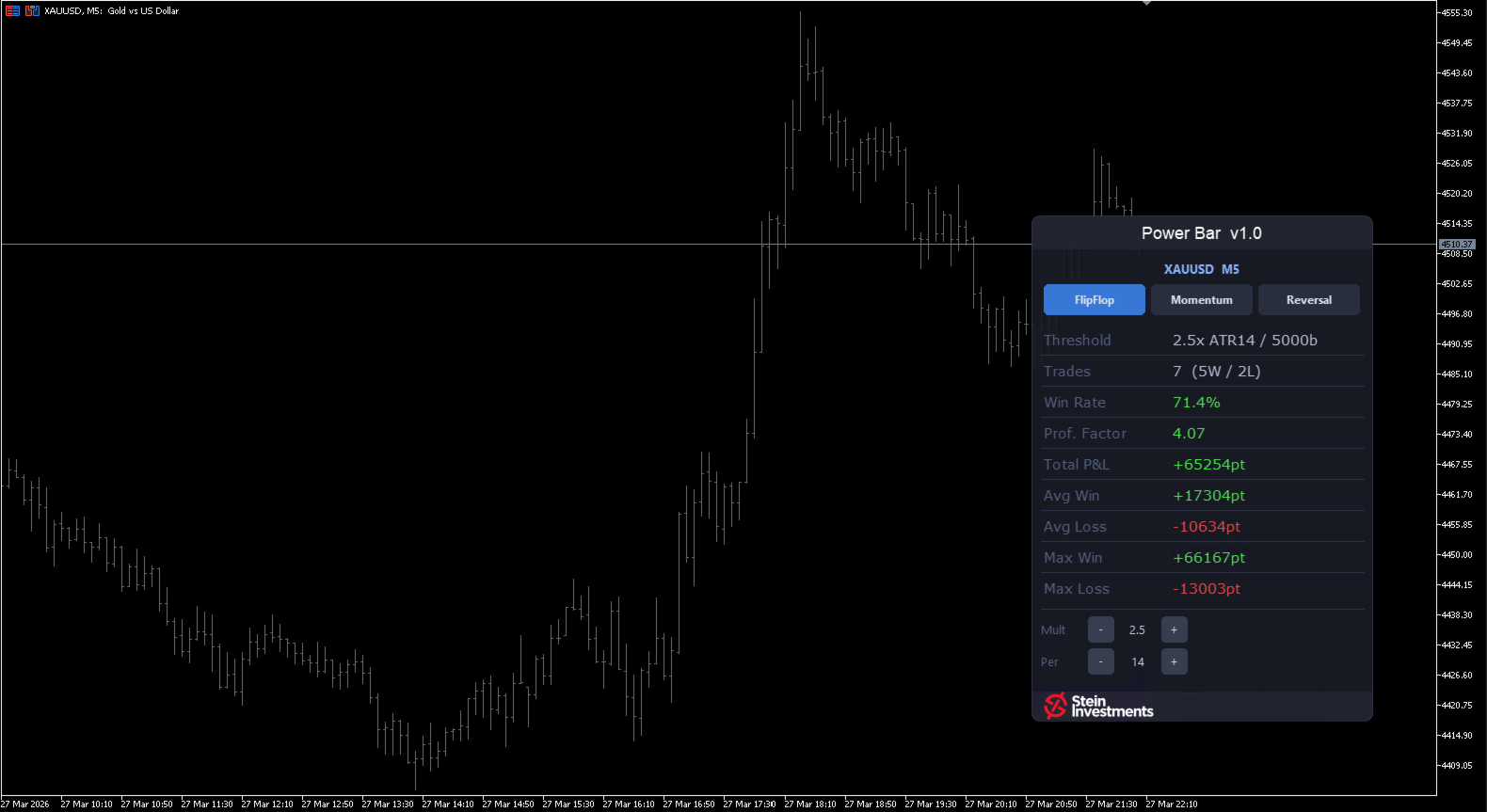Click the XAUUSD M5 symbol label in panel
Screen dimensions: 1487x812
1201,269
